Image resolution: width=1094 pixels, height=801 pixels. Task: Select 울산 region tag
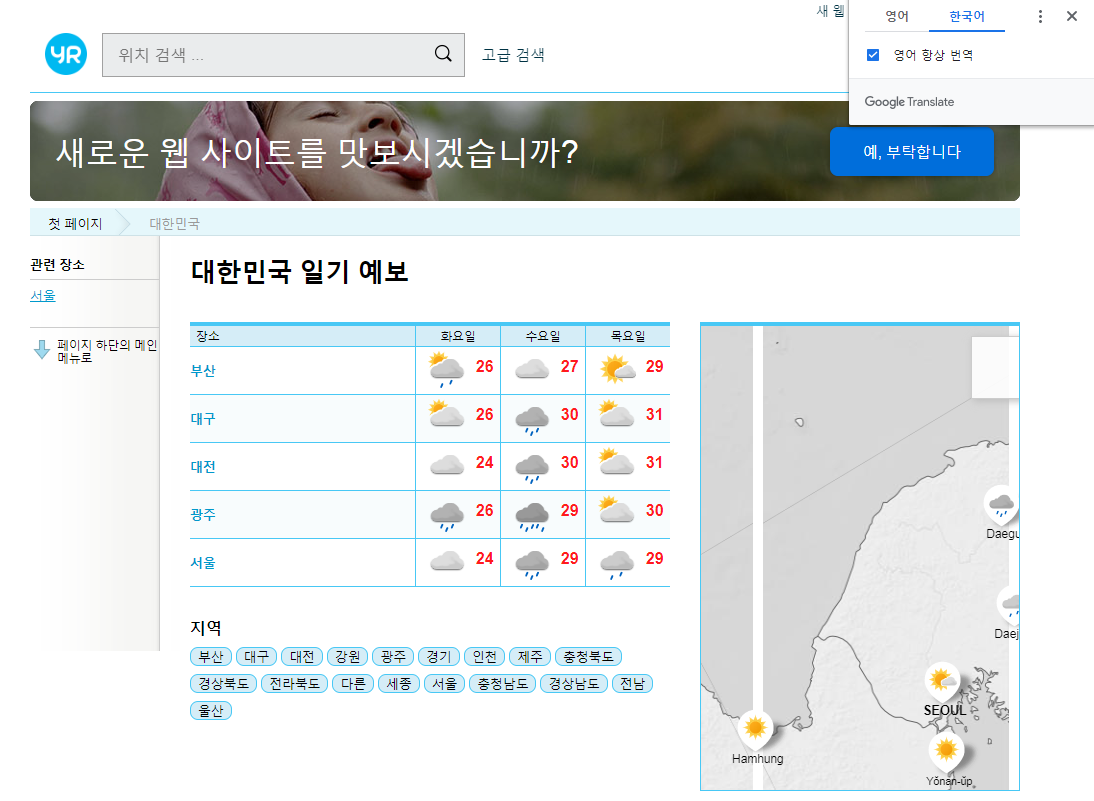[211, 711]
